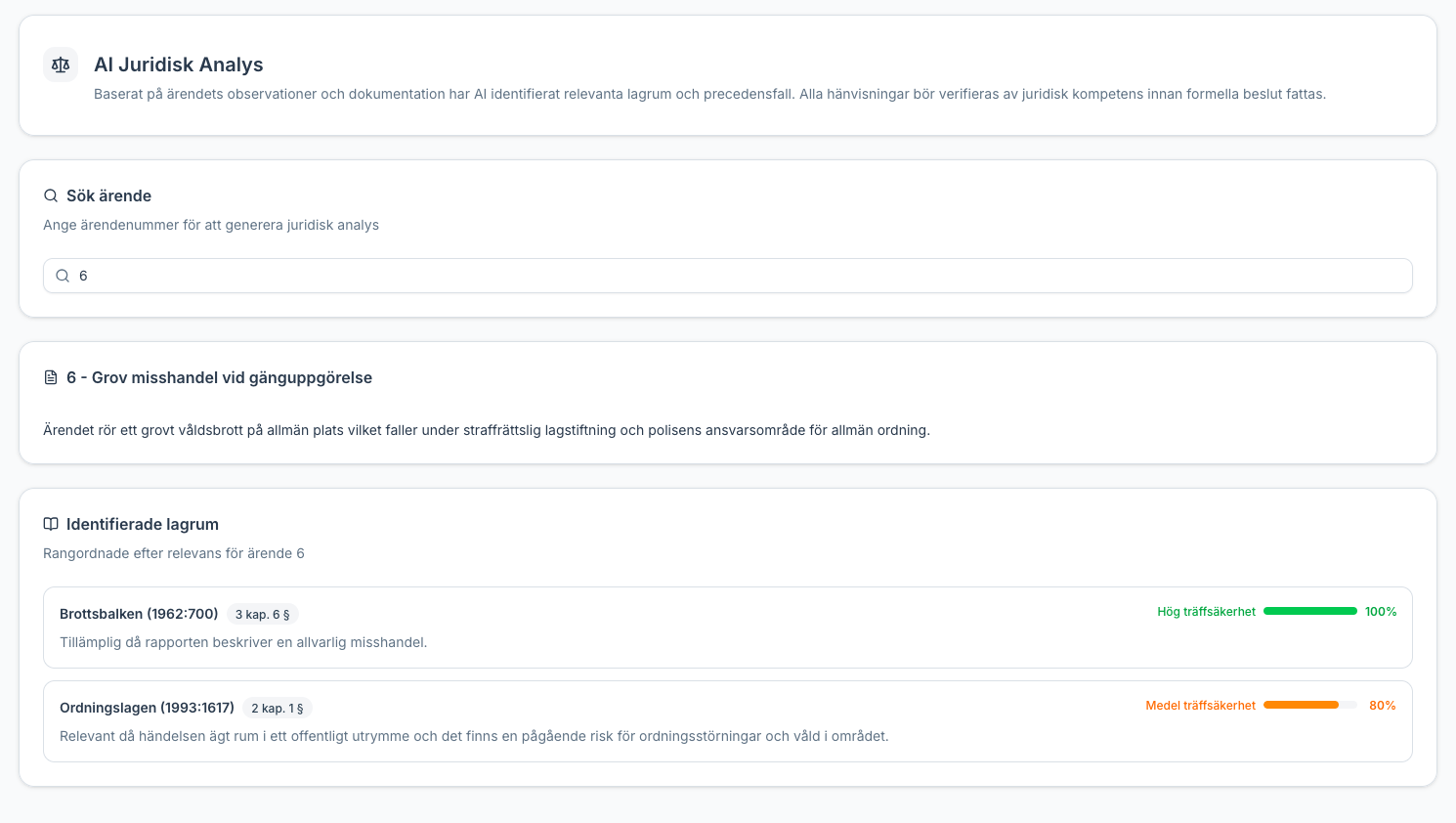Open the Brottsbalken (1962:700) entry
This screenshot has width=1456, height=823.
point(728,628)
